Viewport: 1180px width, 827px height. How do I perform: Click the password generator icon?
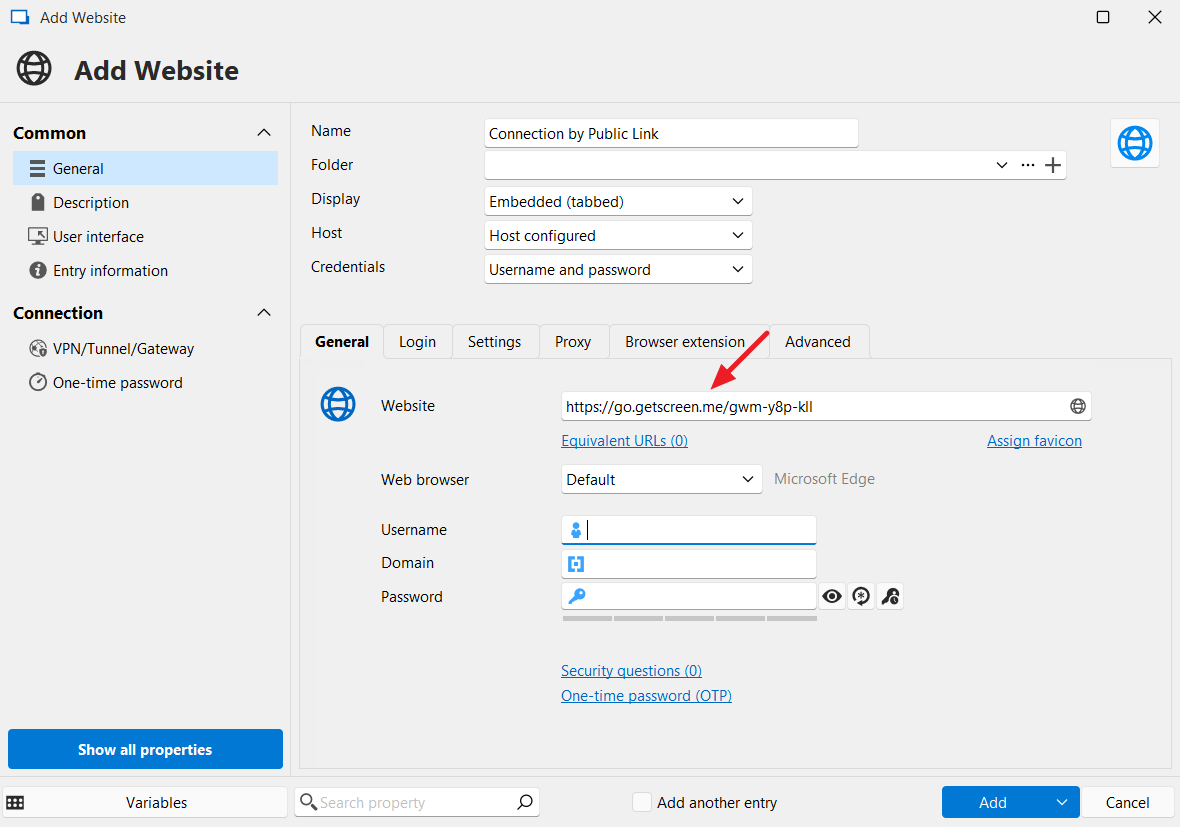(861, 597)
